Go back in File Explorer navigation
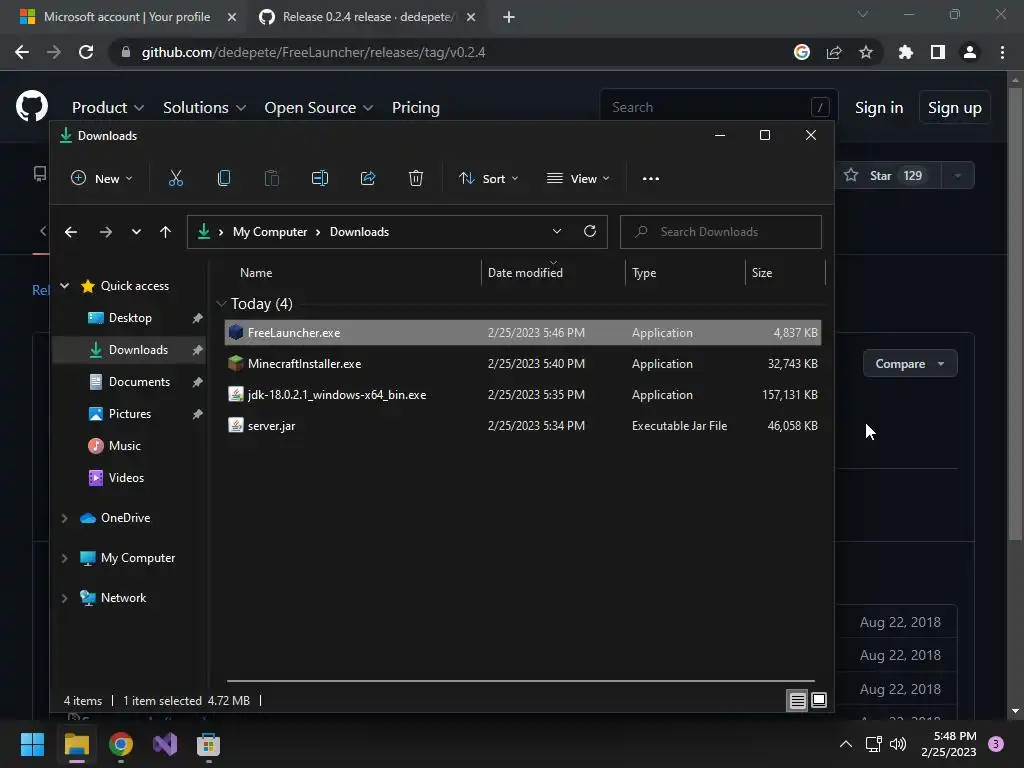The height and width of the screenshot is (768, 1024). pyautogui.click(x=71, y=232)
